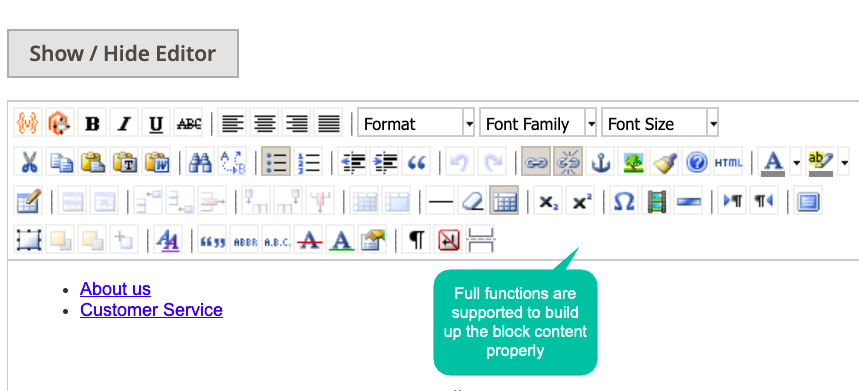
Task: Click the Insert Widget icon
Action: 59,123
